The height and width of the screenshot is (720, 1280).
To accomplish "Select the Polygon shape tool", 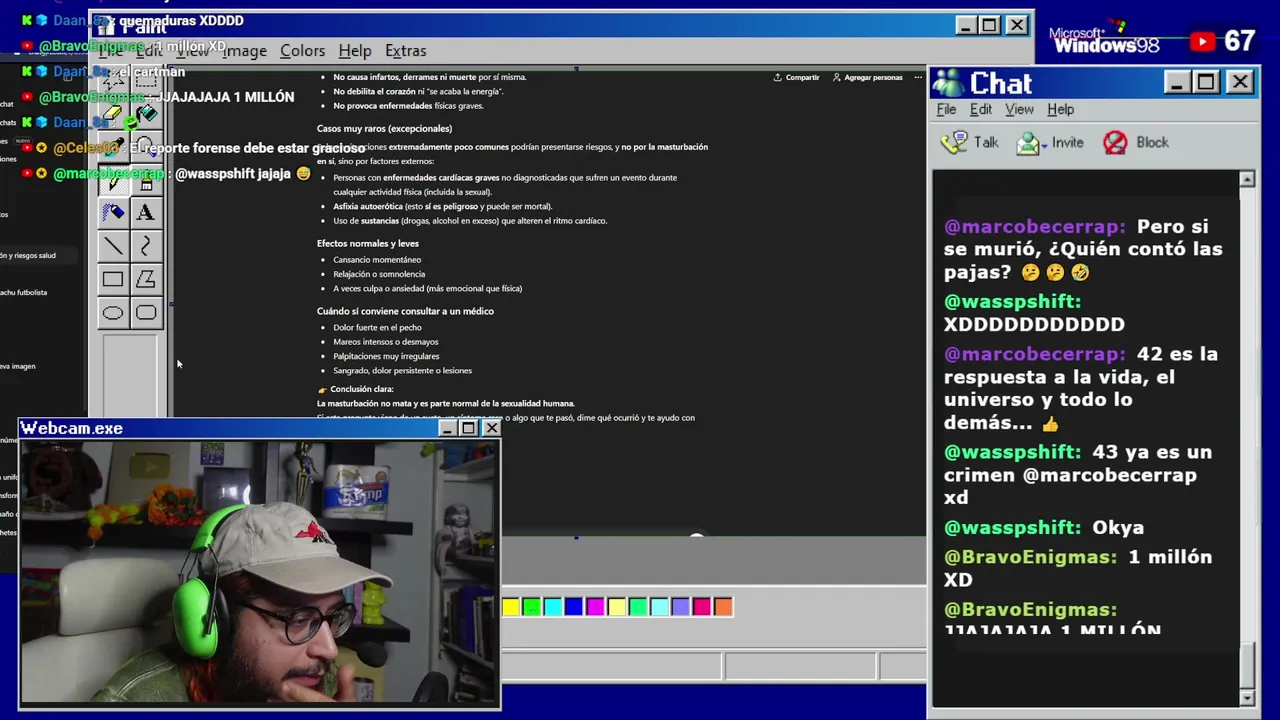I will tap(146, 280).
